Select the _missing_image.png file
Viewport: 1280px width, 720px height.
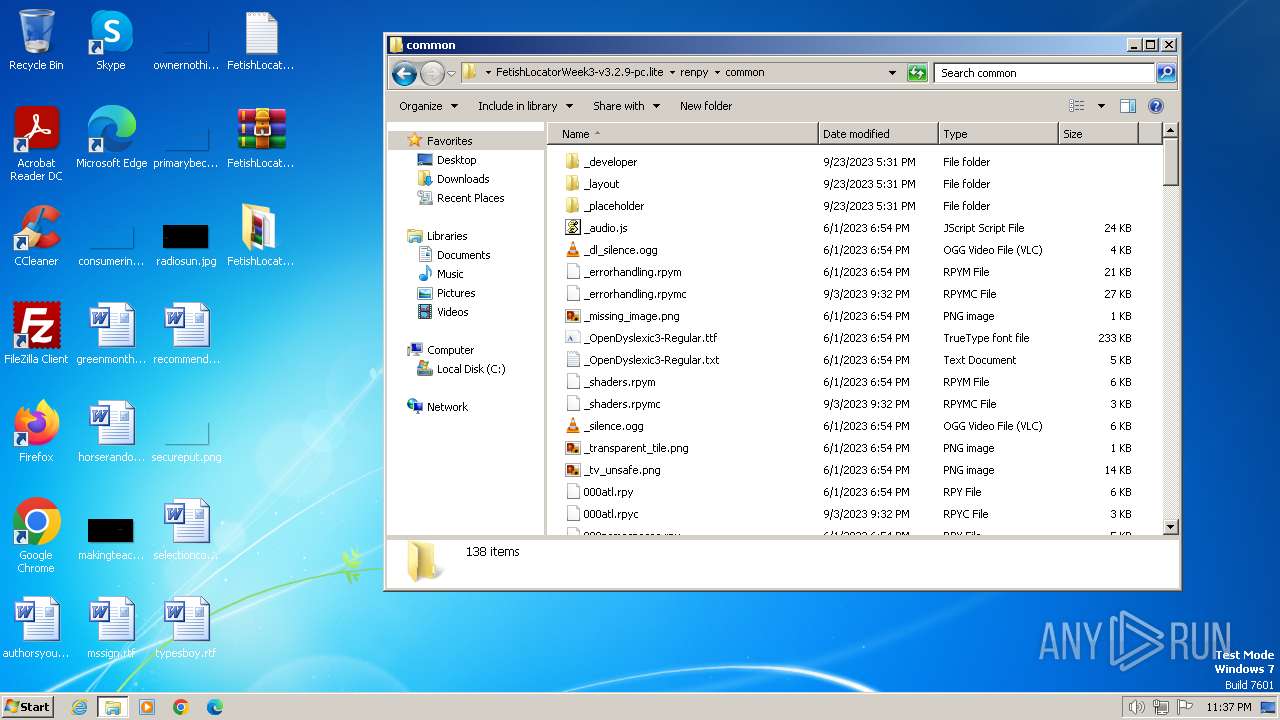click(631, 316)
